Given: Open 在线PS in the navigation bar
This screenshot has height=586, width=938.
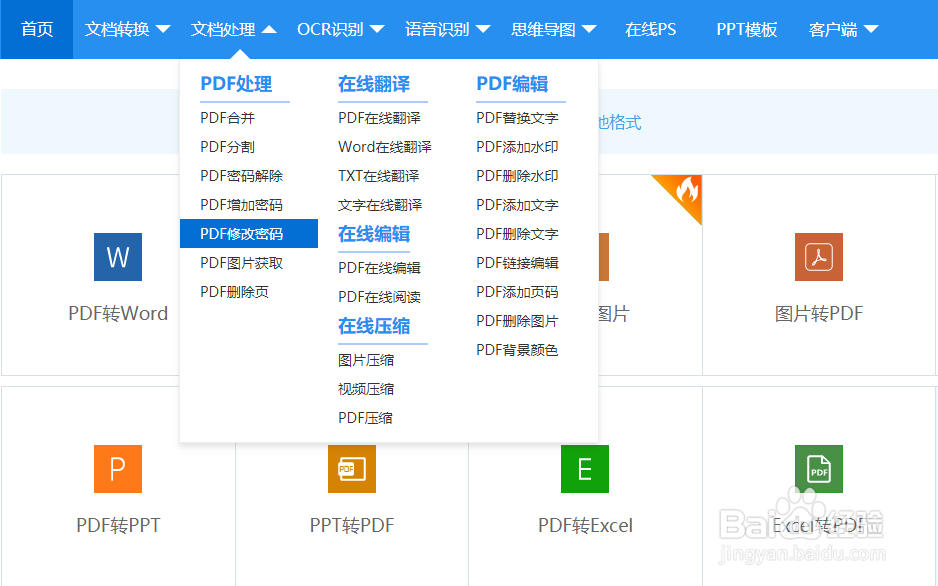Looking at the screenshot, I should [650, 29].
